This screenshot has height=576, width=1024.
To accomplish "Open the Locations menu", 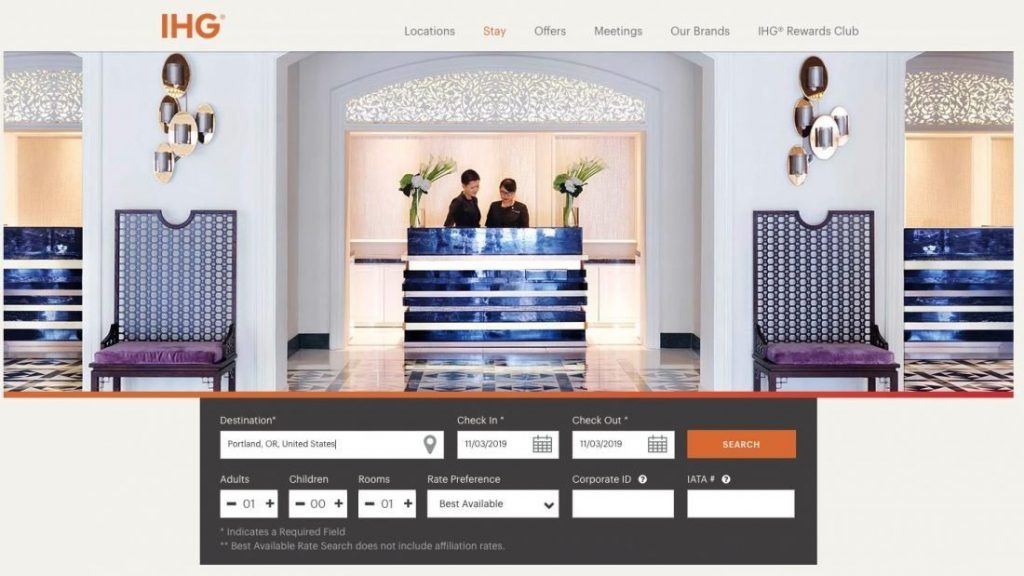I will point(429,31).
